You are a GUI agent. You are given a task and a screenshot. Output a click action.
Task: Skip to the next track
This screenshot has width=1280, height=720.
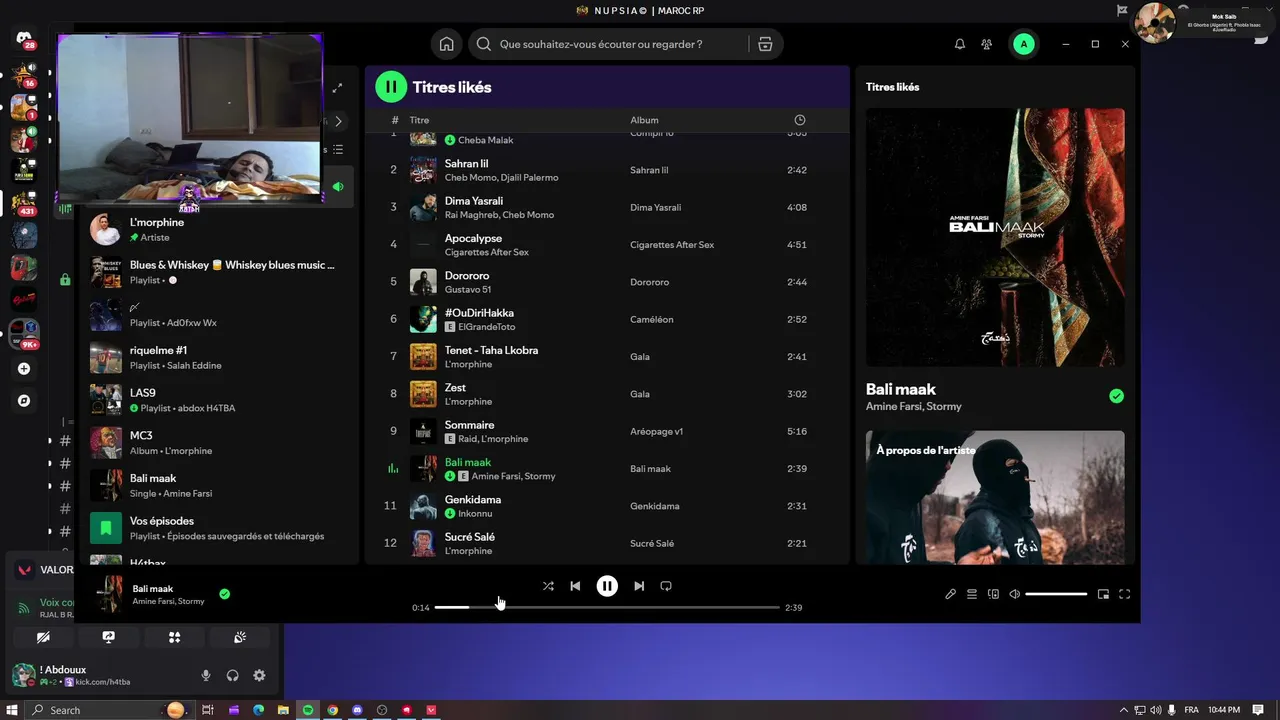[x=639, y=586]
